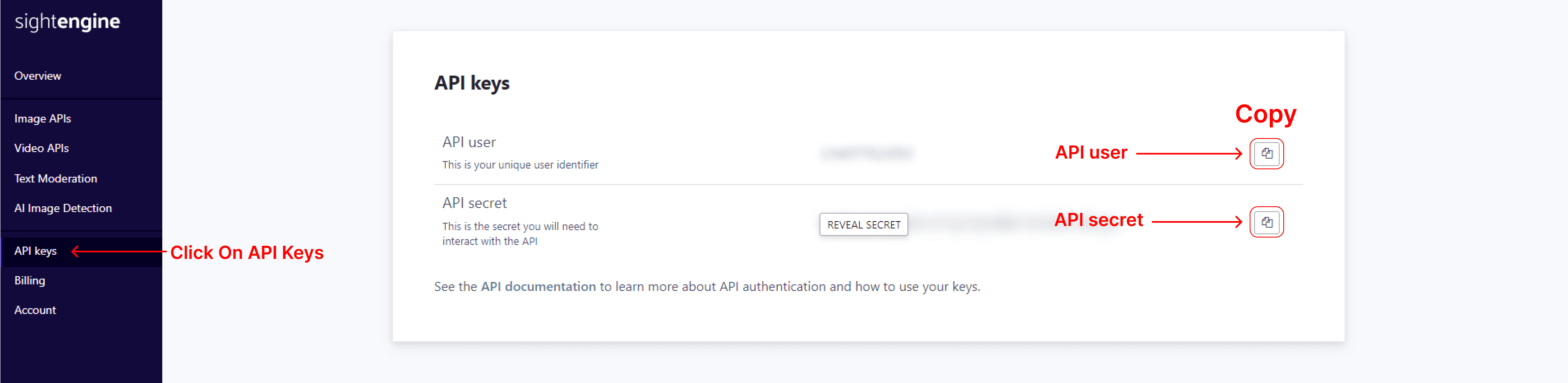Select API keys in the sidebar
Screen dimensions: 1568x383
(x=35, y=251)
